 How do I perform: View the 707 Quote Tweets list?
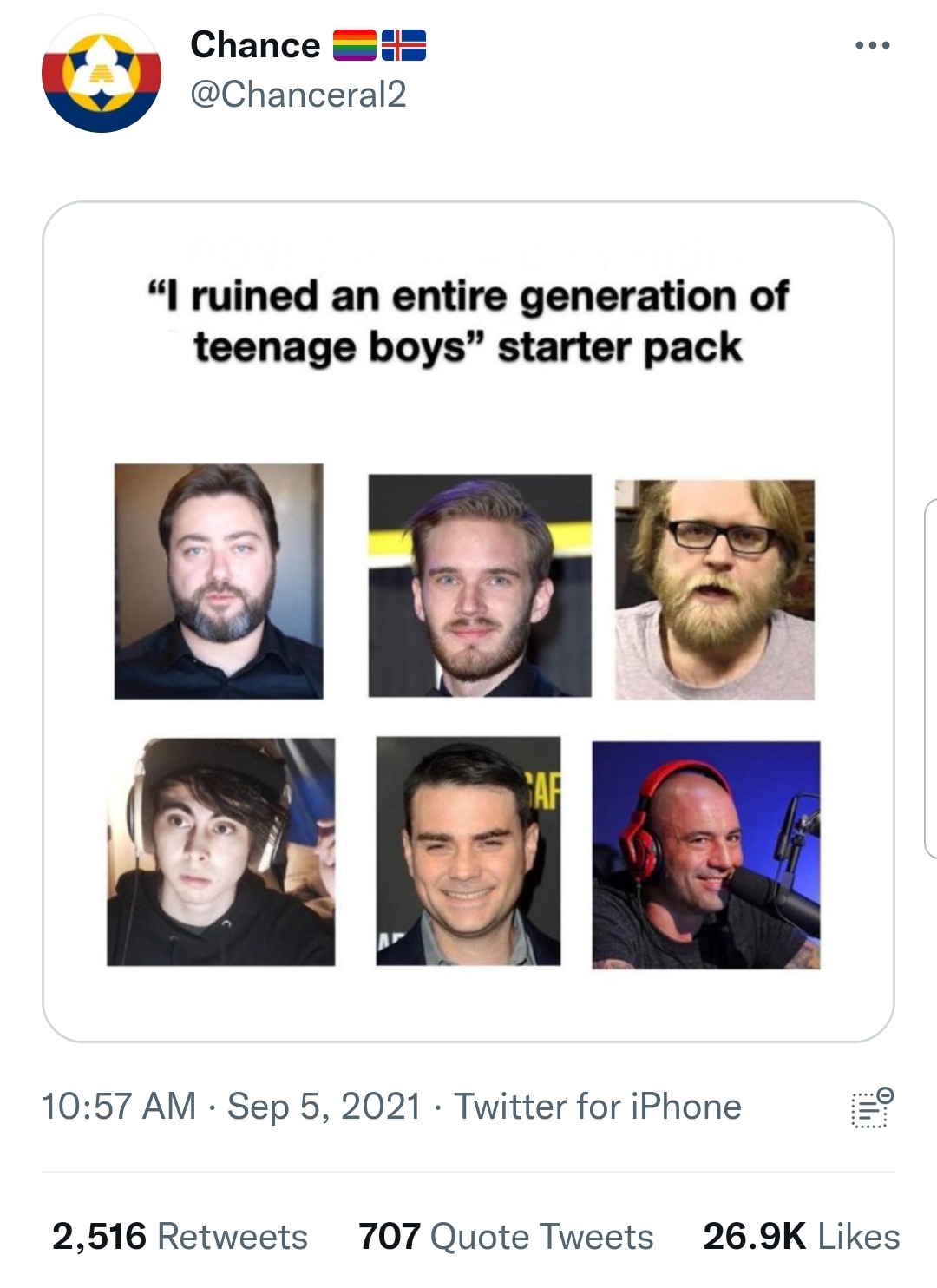coord(506,1237)
